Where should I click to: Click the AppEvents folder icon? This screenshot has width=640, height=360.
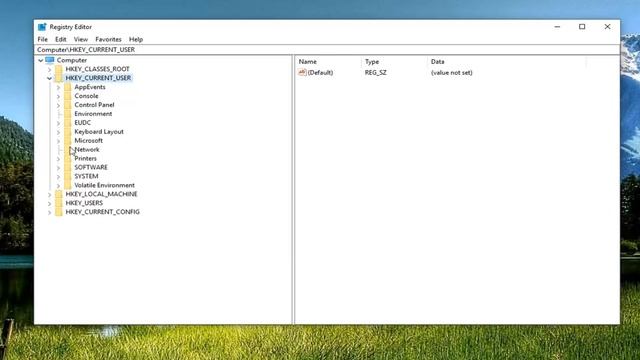pos(68,87)
